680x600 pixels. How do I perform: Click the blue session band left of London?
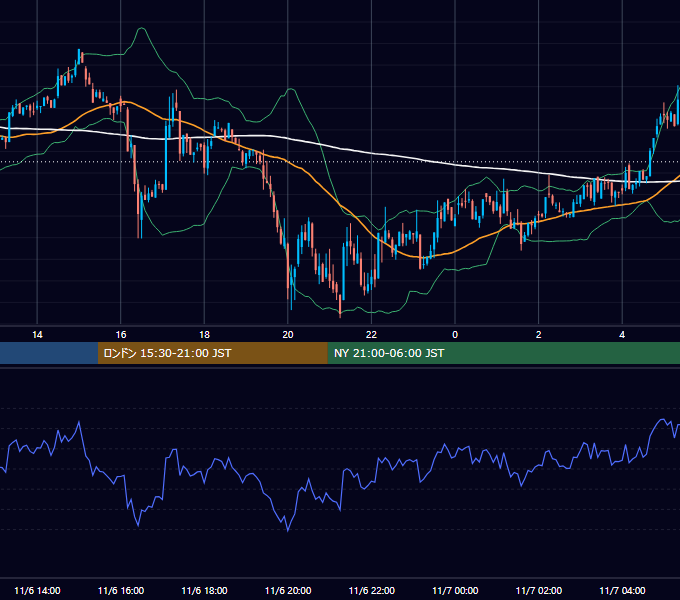click(x=49, y=353)
